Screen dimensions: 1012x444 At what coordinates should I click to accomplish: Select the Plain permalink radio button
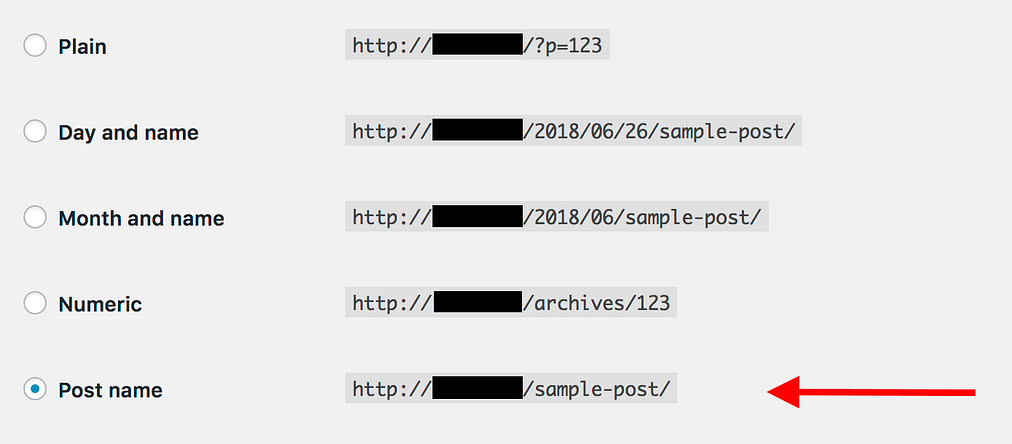pyautogui.click(x=35, y=46)
